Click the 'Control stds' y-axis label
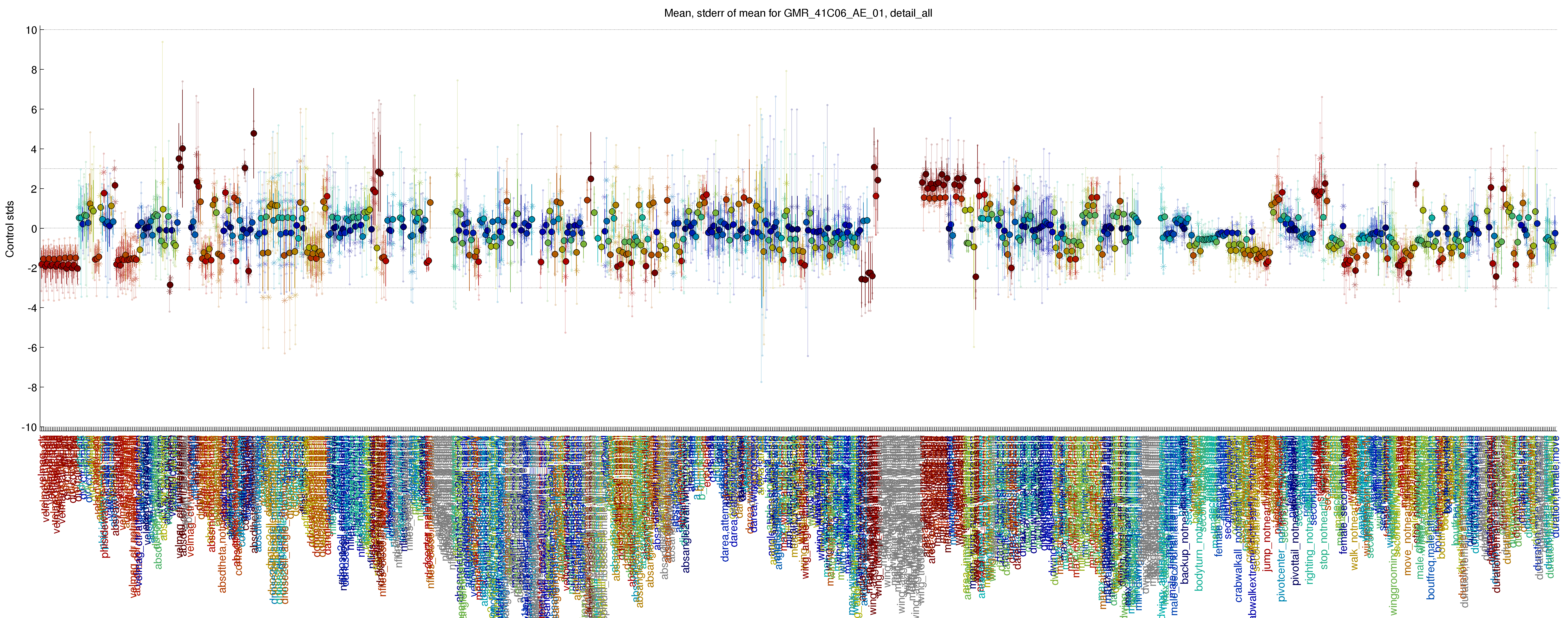 [x=10, y=229]
